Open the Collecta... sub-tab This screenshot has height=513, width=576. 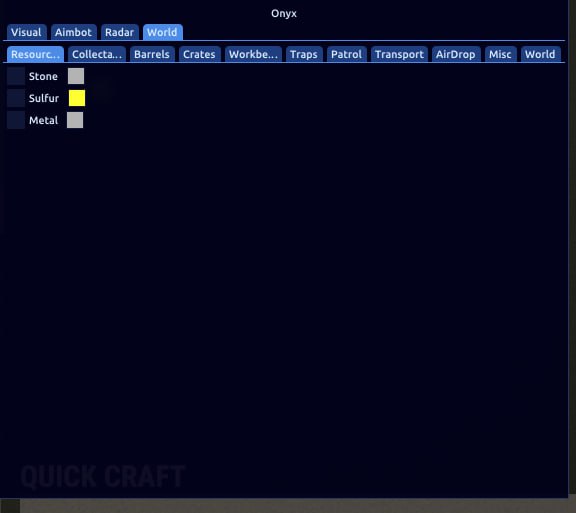coord(97,54)
